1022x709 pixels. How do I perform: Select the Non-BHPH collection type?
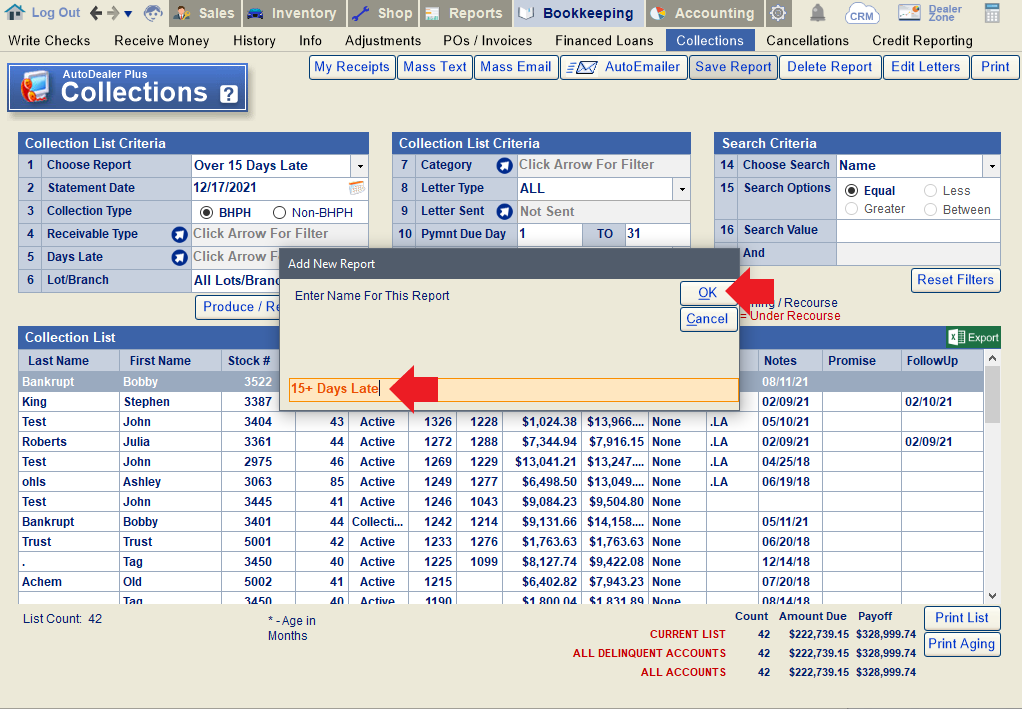coord(280,212)
